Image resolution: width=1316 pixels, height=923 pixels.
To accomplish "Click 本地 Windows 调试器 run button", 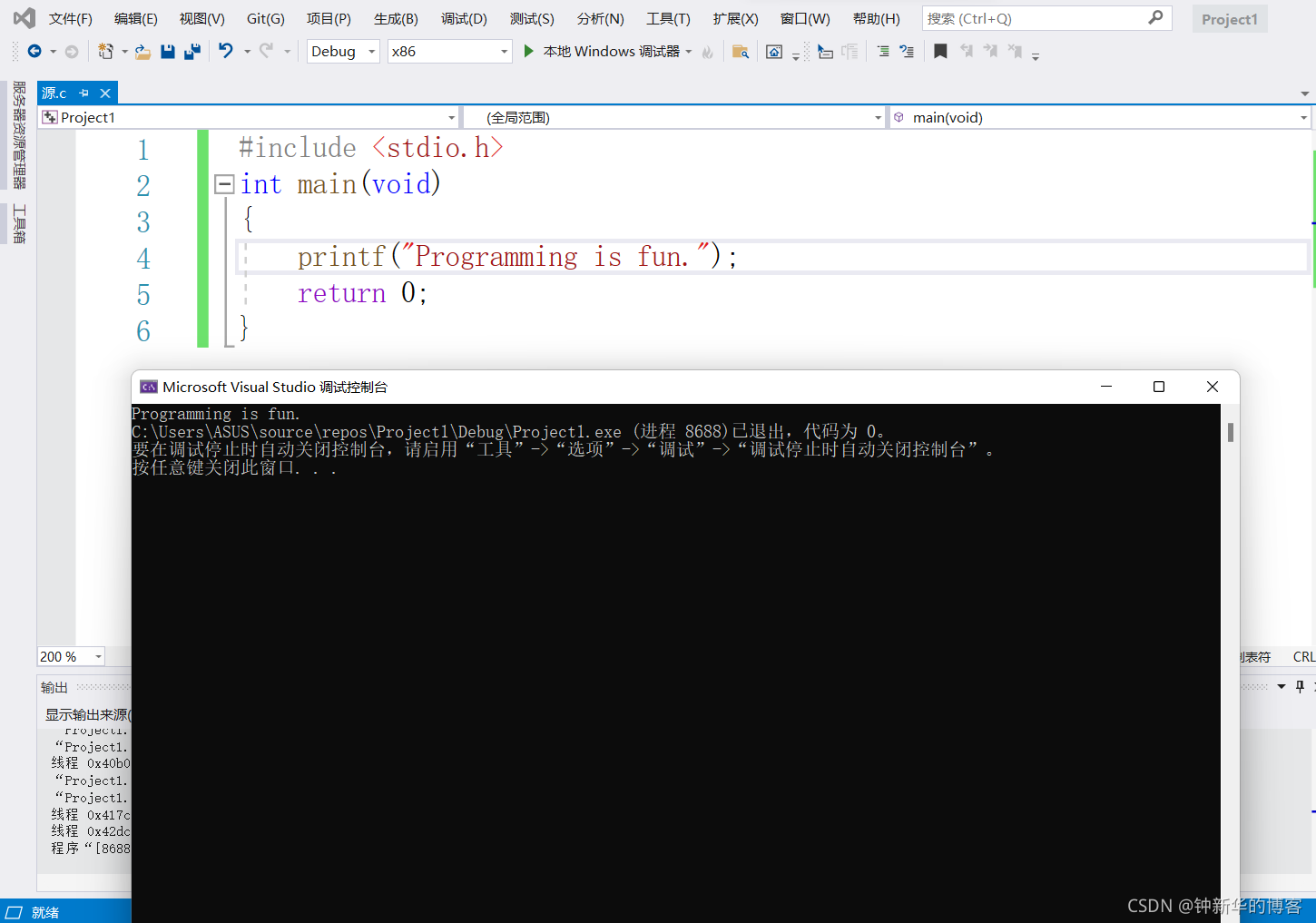I will click(601, 52).
